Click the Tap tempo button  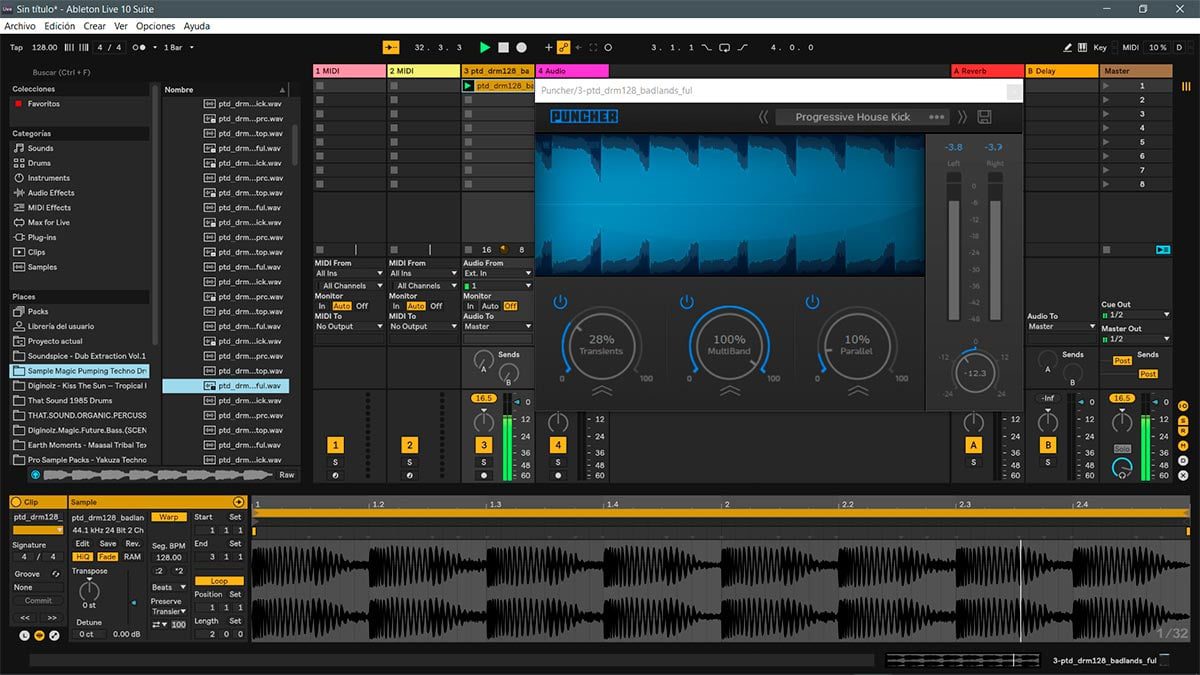point(16,47)
